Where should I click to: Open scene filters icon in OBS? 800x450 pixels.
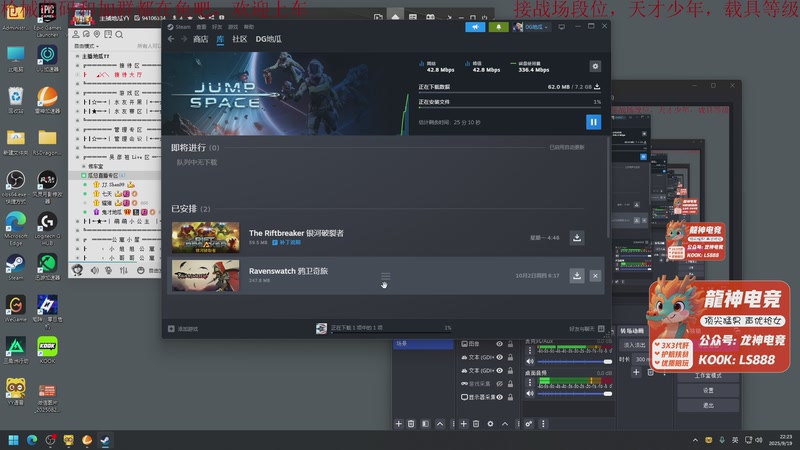426,424
